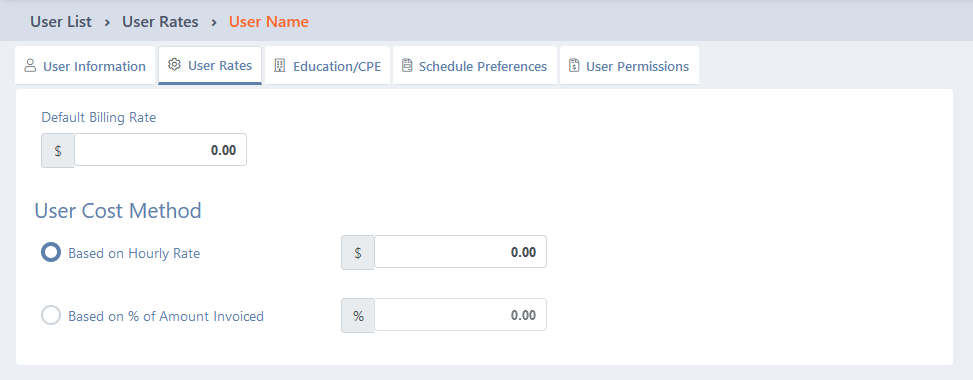This screenshot has height=380, width=973.
Task: Click the gear icon on User Rates tab
Action: tap(174, 65)
